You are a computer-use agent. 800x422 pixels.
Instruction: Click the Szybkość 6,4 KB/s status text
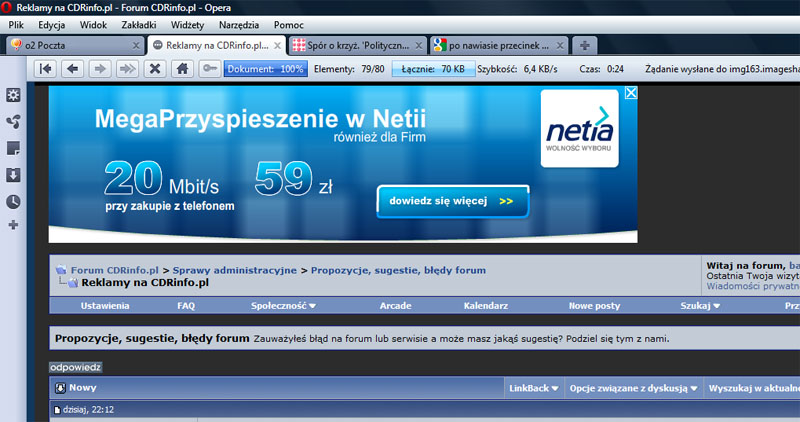click(x=517, y=68)
